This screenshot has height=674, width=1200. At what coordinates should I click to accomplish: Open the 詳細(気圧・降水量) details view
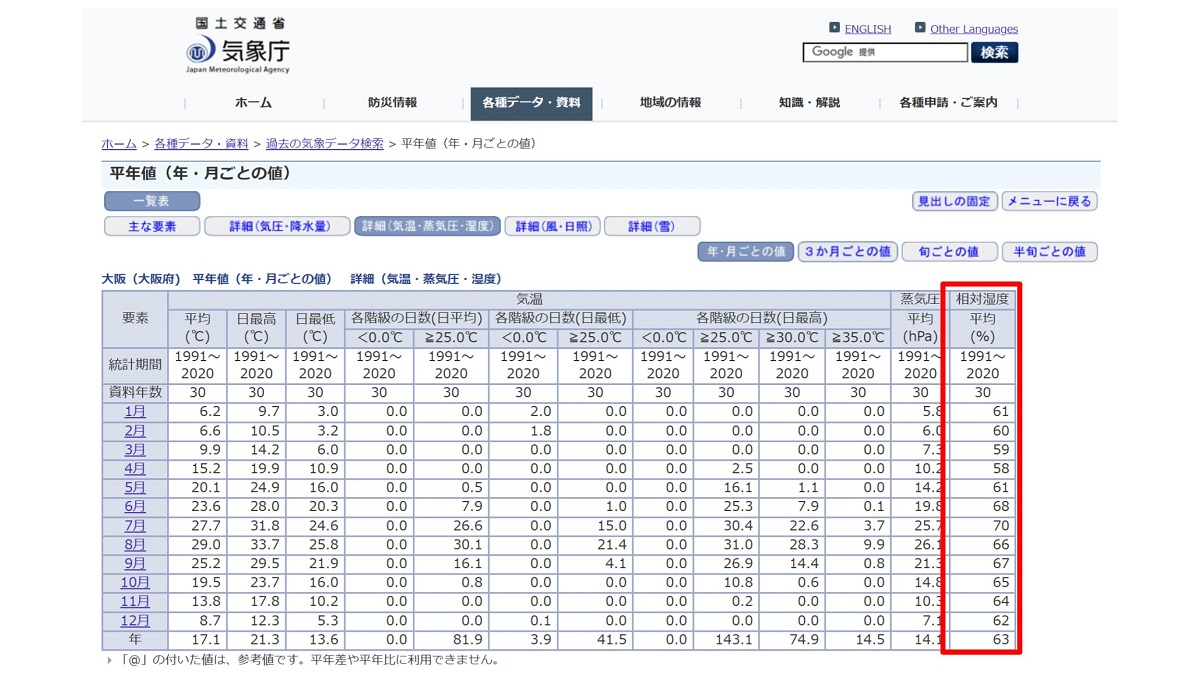[278, 225]
